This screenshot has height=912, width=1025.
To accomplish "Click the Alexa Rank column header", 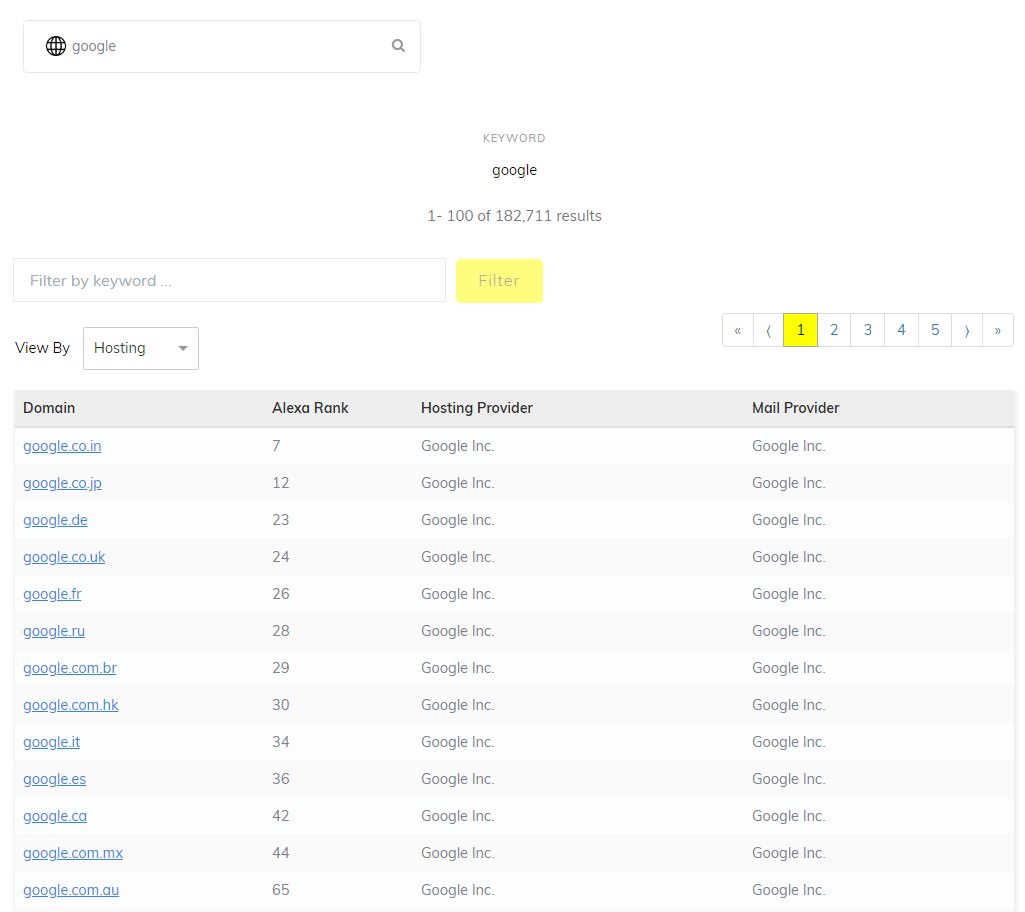I will (x=311, y=408).
